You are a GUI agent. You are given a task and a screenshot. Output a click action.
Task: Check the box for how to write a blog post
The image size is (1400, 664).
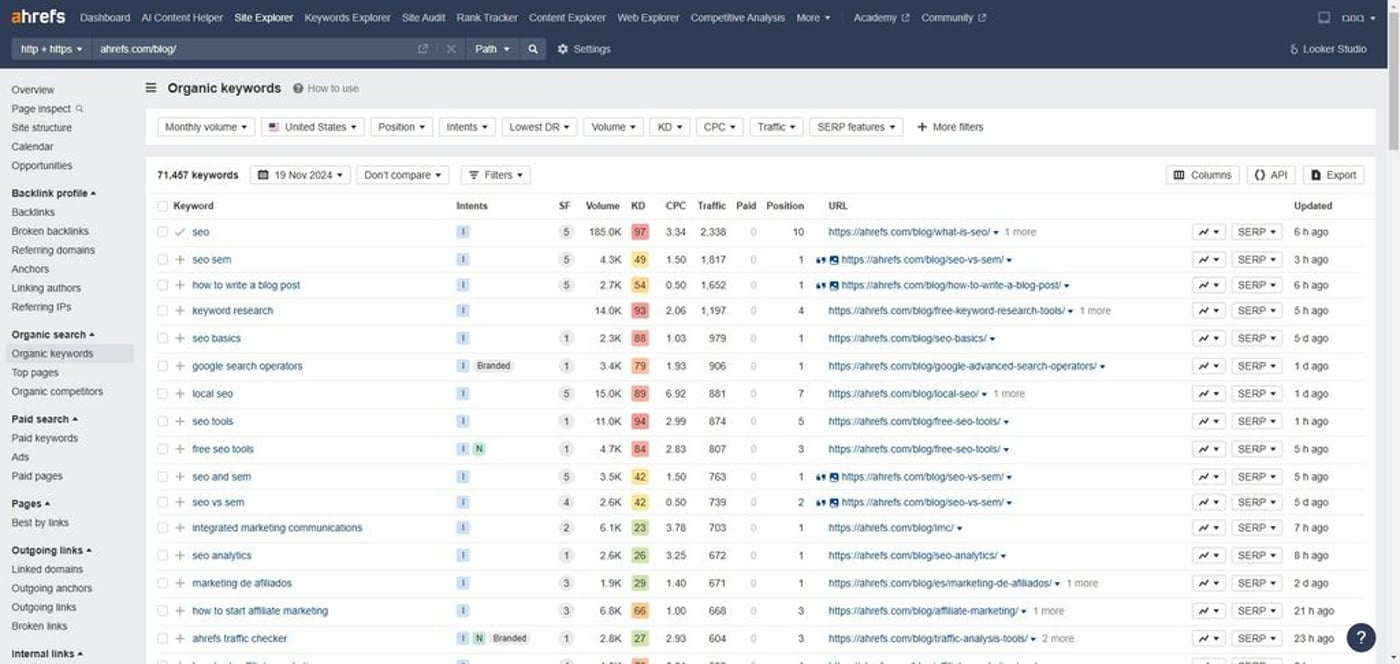tap(162, 285)
